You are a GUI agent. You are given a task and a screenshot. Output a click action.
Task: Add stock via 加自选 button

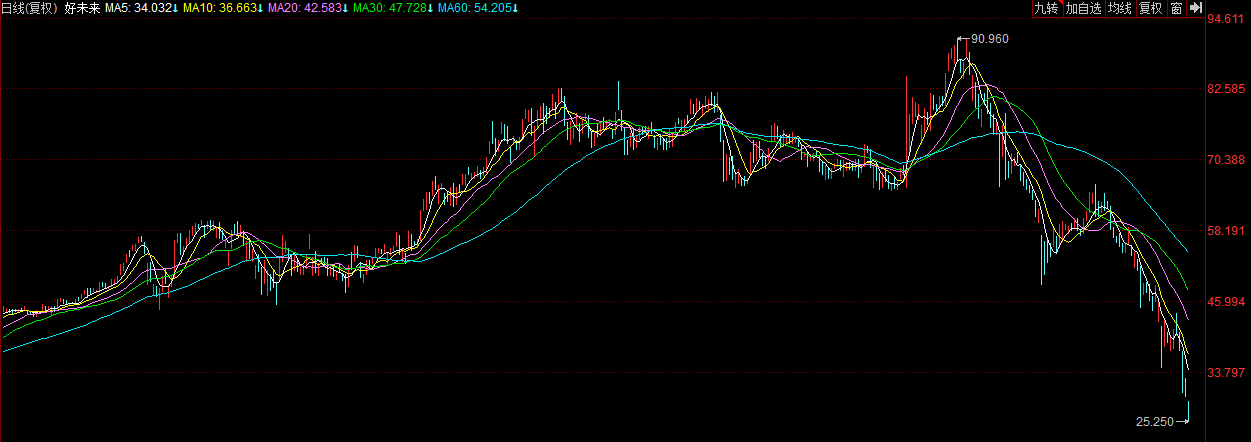tap(1083, 8)
